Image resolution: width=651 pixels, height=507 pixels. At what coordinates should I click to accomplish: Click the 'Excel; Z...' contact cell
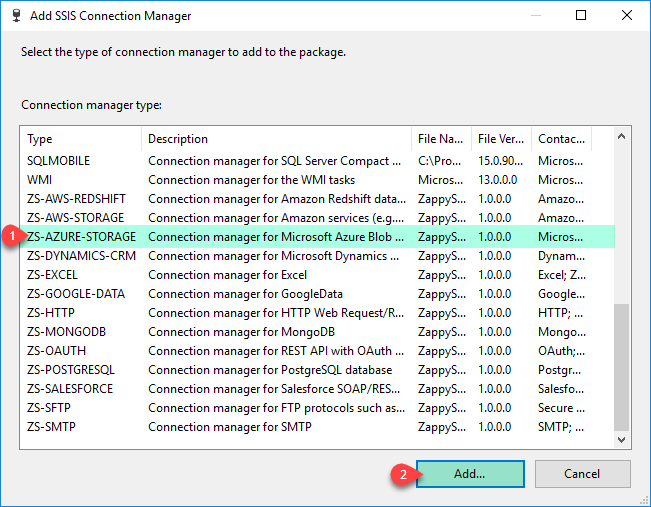[562, 275]
